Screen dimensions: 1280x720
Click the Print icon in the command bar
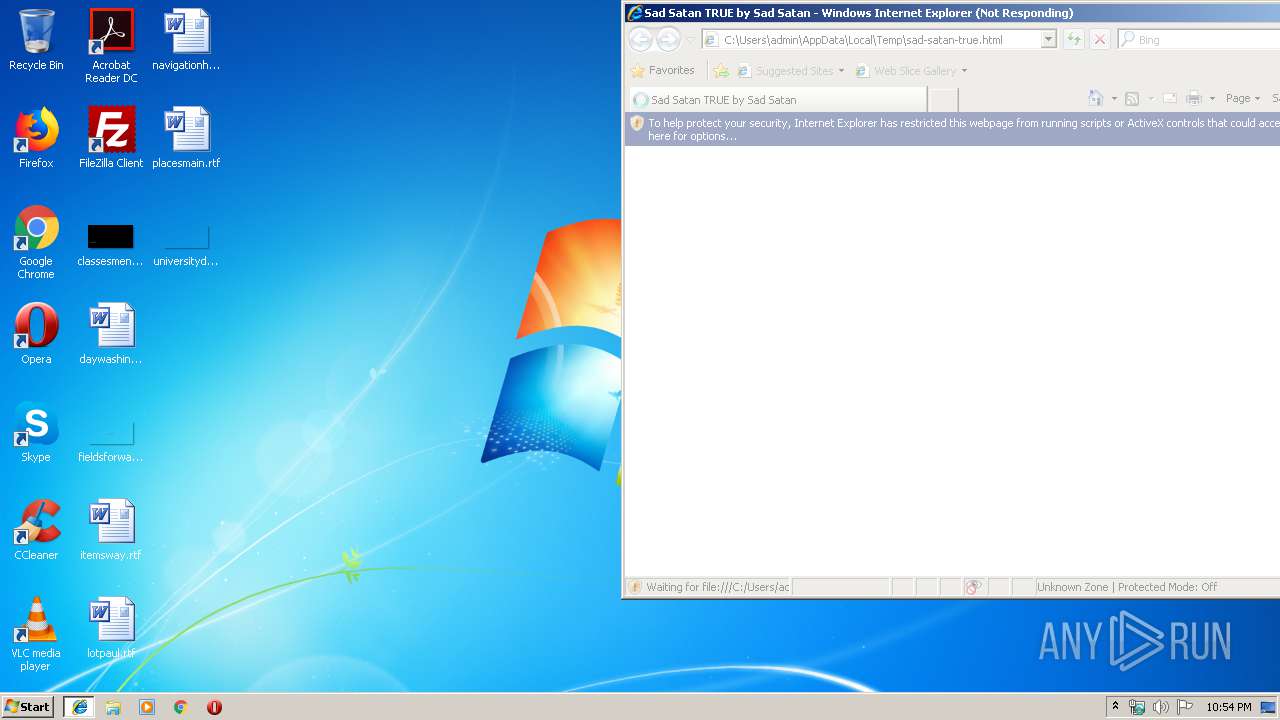click(1193, 98)
